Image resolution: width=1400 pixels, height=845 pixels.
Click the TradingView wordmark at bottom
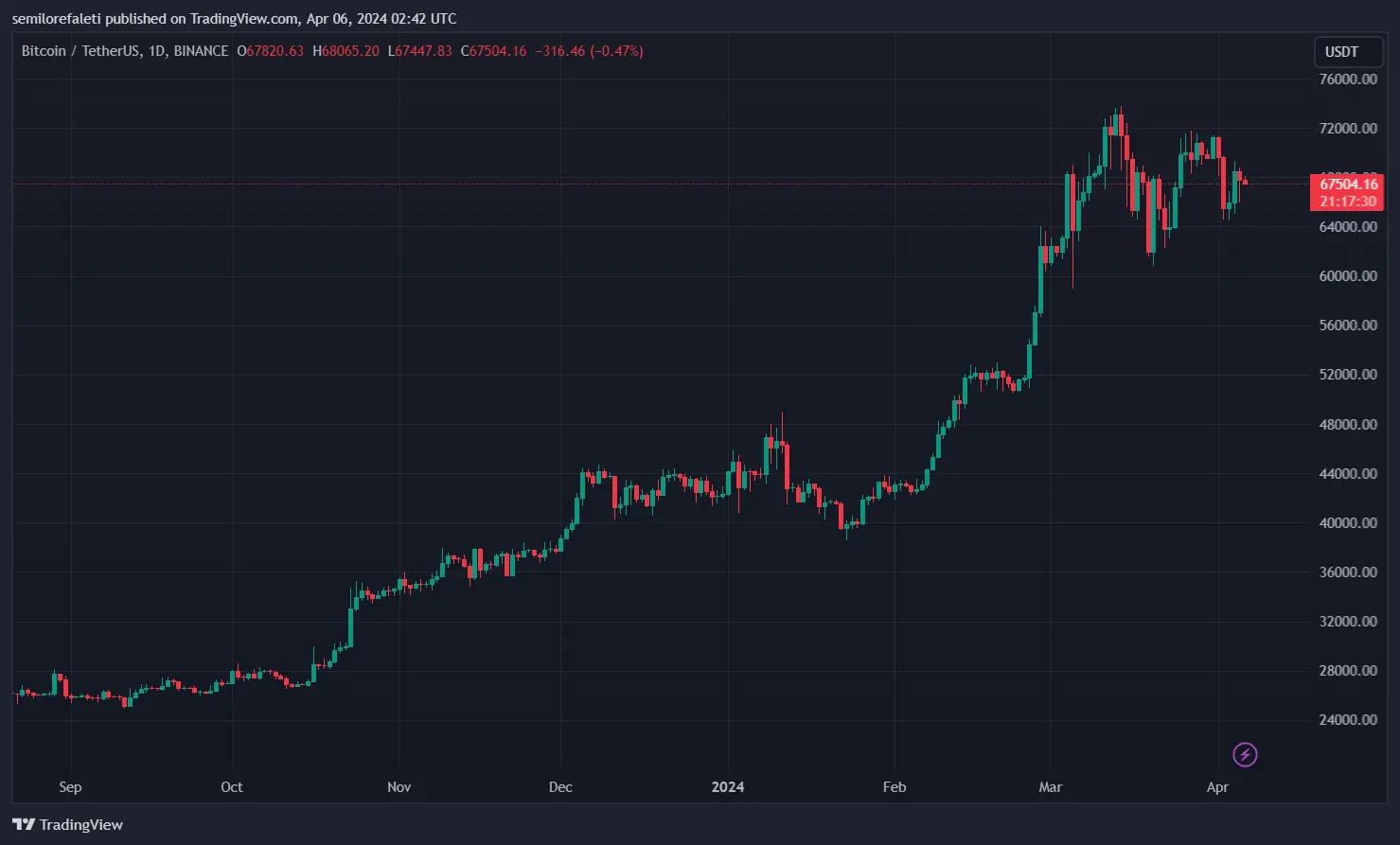pos(83,824)
